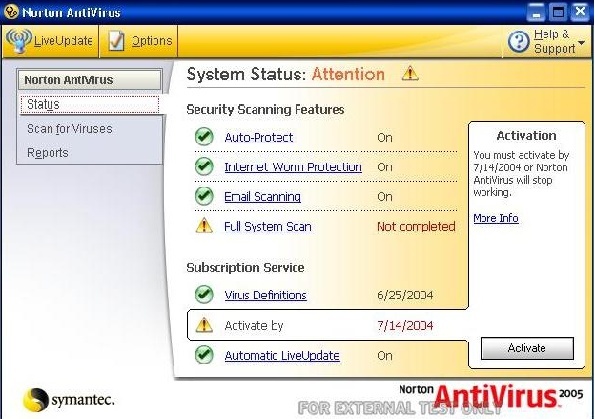Image resolution: width=595 pixels, height=419 pixels.
Task: Click the green check beside Email Scanning
Action: [x=204, y=196]
